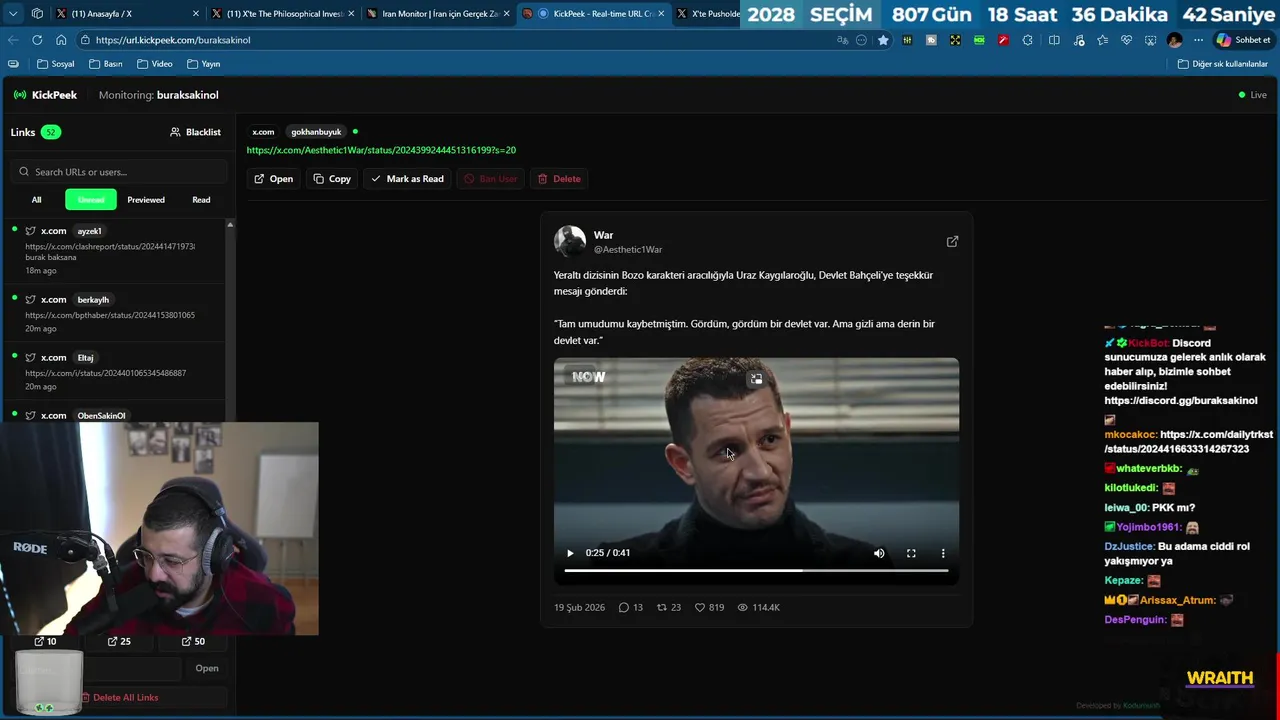Click the retweet icon showing 23
The image size is (1280, 720).
pos(661,607)
